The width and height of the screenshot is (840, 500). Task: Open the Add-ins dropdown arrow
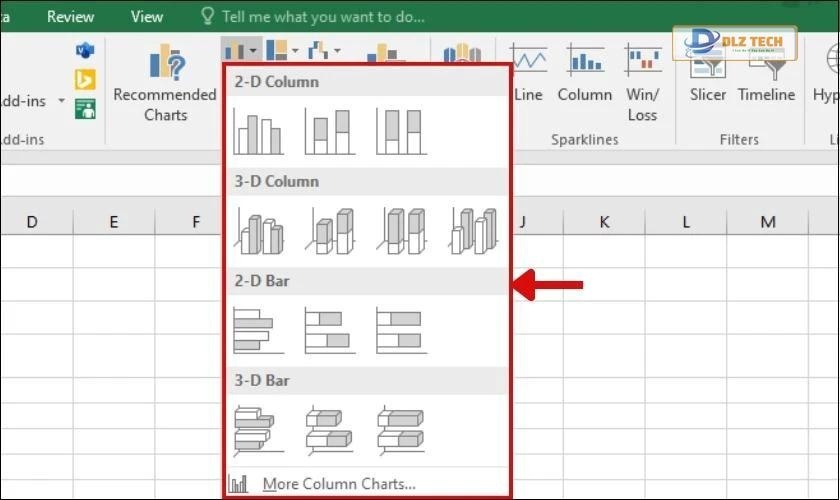(61, 101)
